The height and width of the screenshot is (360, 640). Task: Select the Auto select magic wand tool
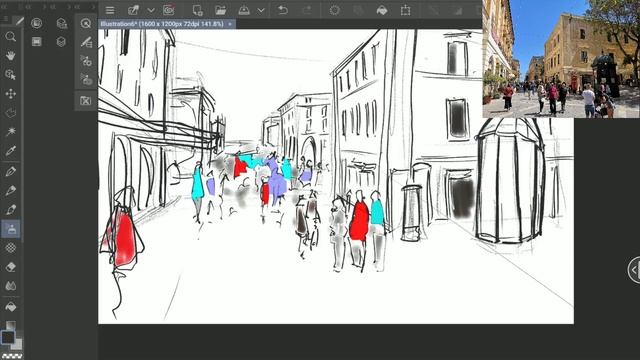click(x=11, y=131)
